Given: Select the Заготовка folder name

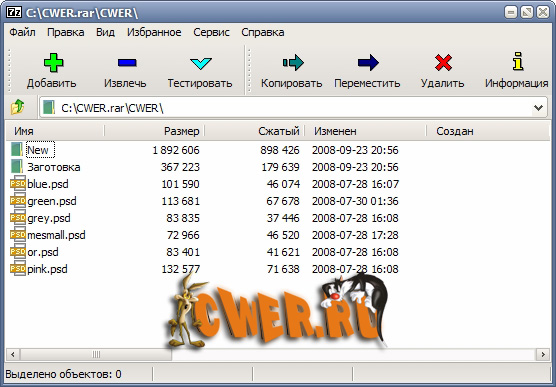Looking at the screenshot, I should coord(54,167).
